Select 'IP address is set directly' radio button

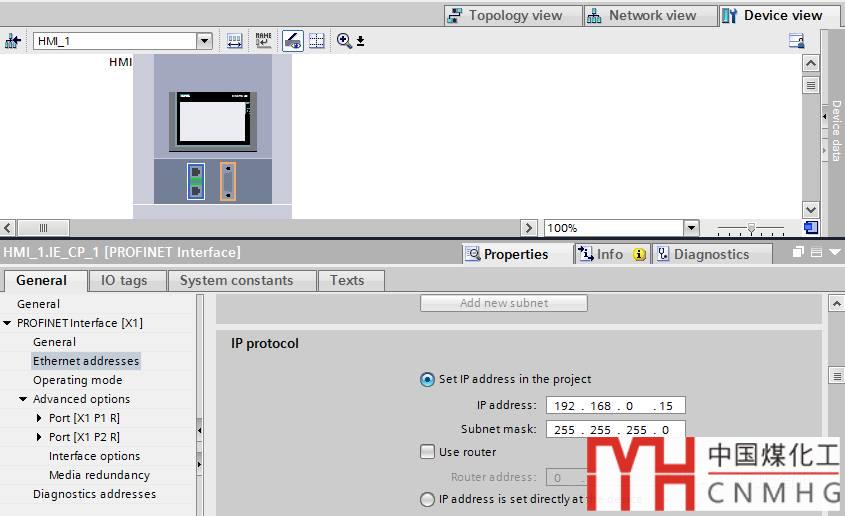pyautogui.click(x=428, y=499)
